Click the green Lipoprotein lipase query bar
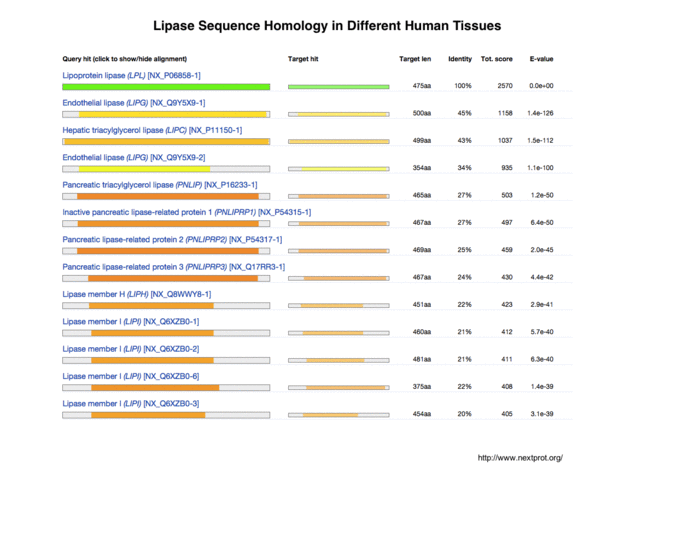 click(x=166, y=87)
